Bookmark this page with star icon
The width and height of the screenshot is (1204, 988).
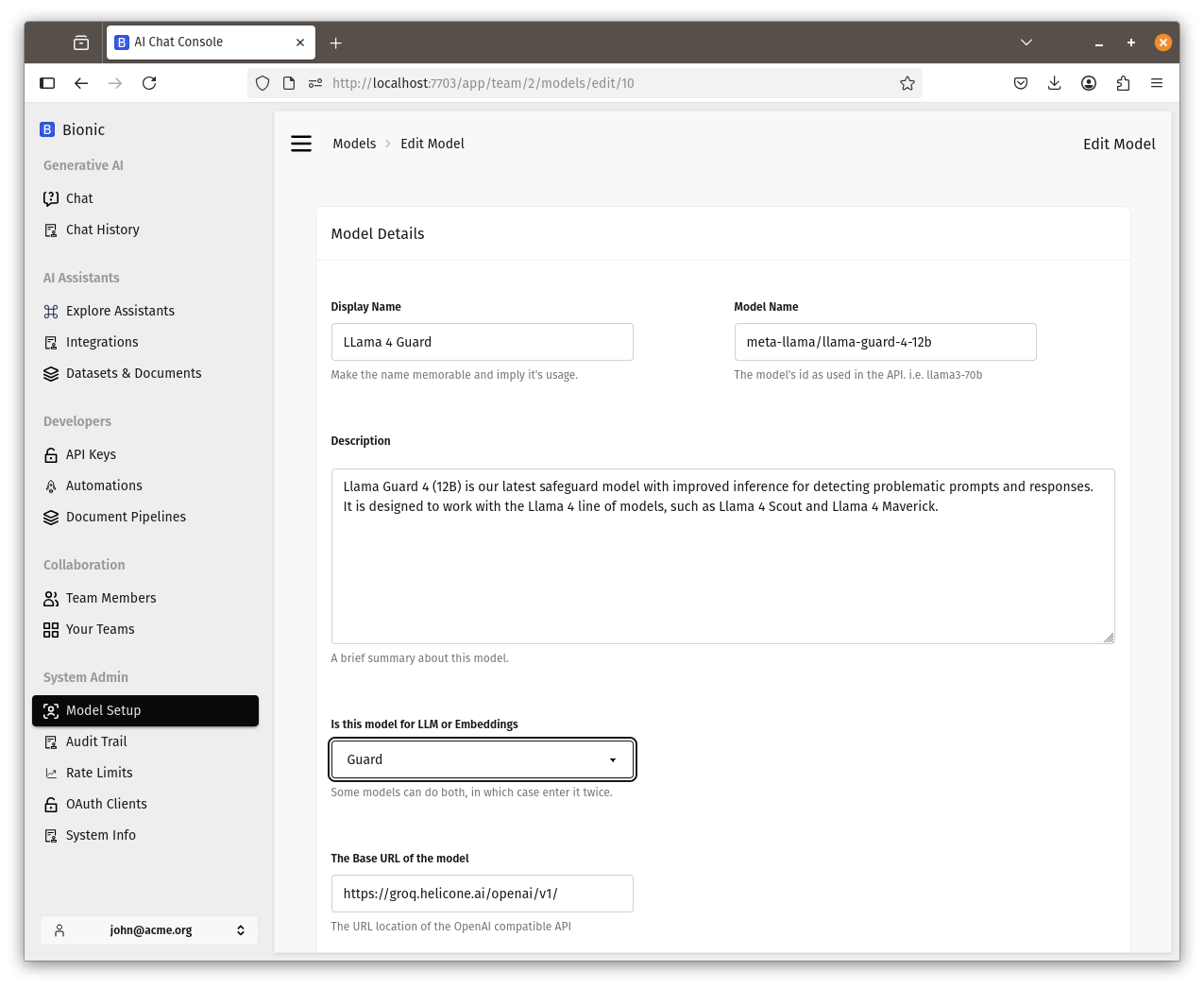point(907,83)
